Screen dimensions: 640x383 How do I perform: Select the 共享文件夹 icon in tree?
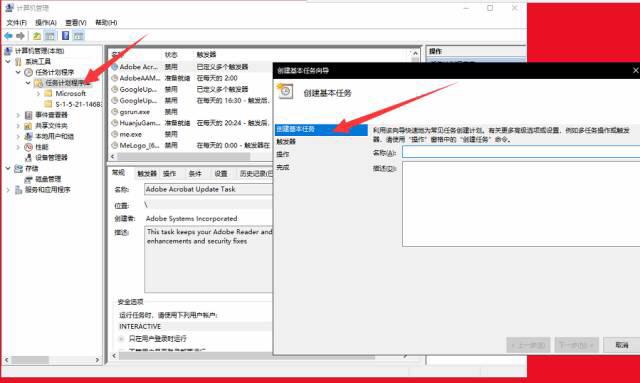click(x=29, y=126)
